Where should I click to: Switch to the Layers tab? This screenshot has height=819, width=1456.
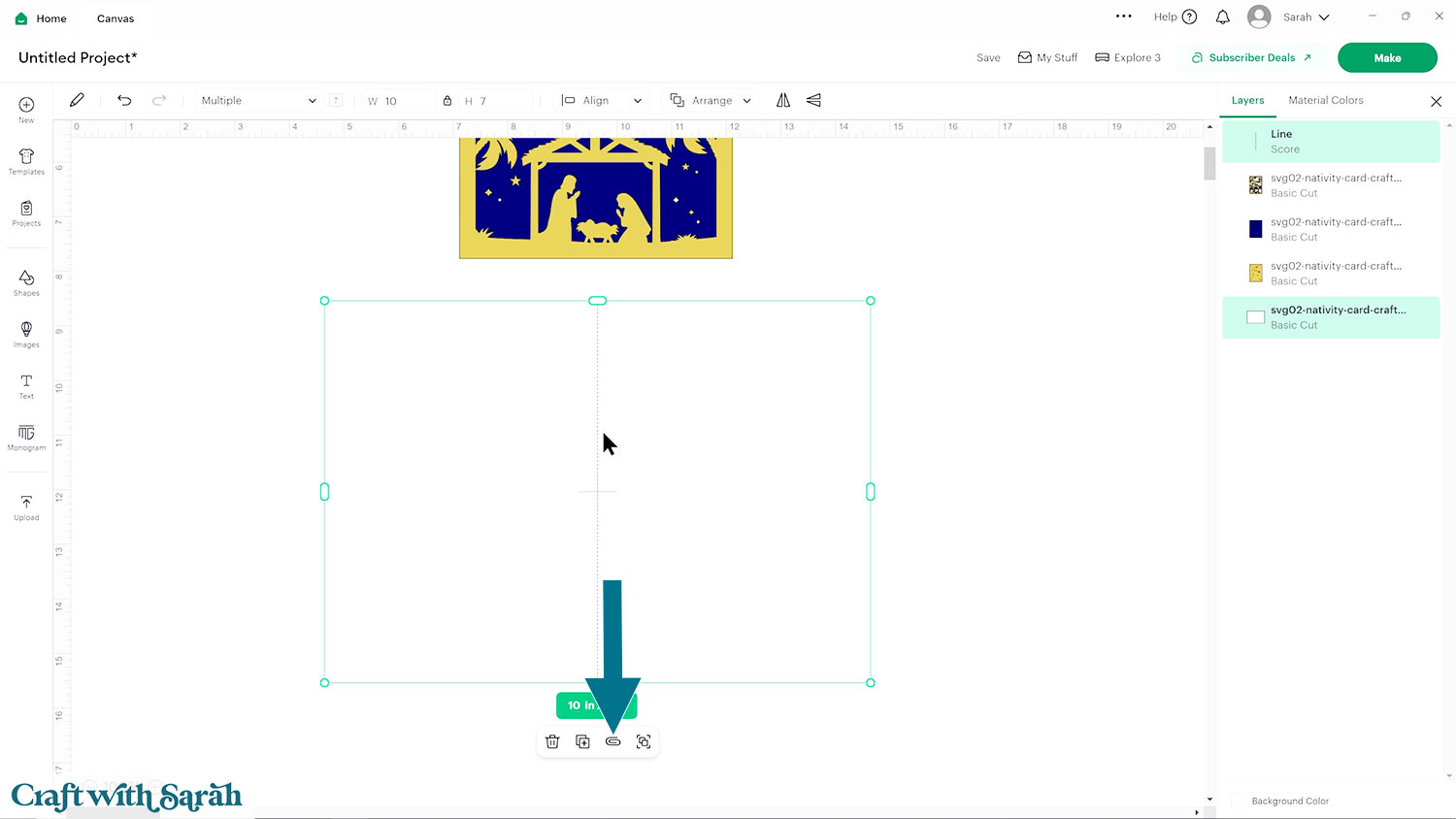(x=1247, y=100)
